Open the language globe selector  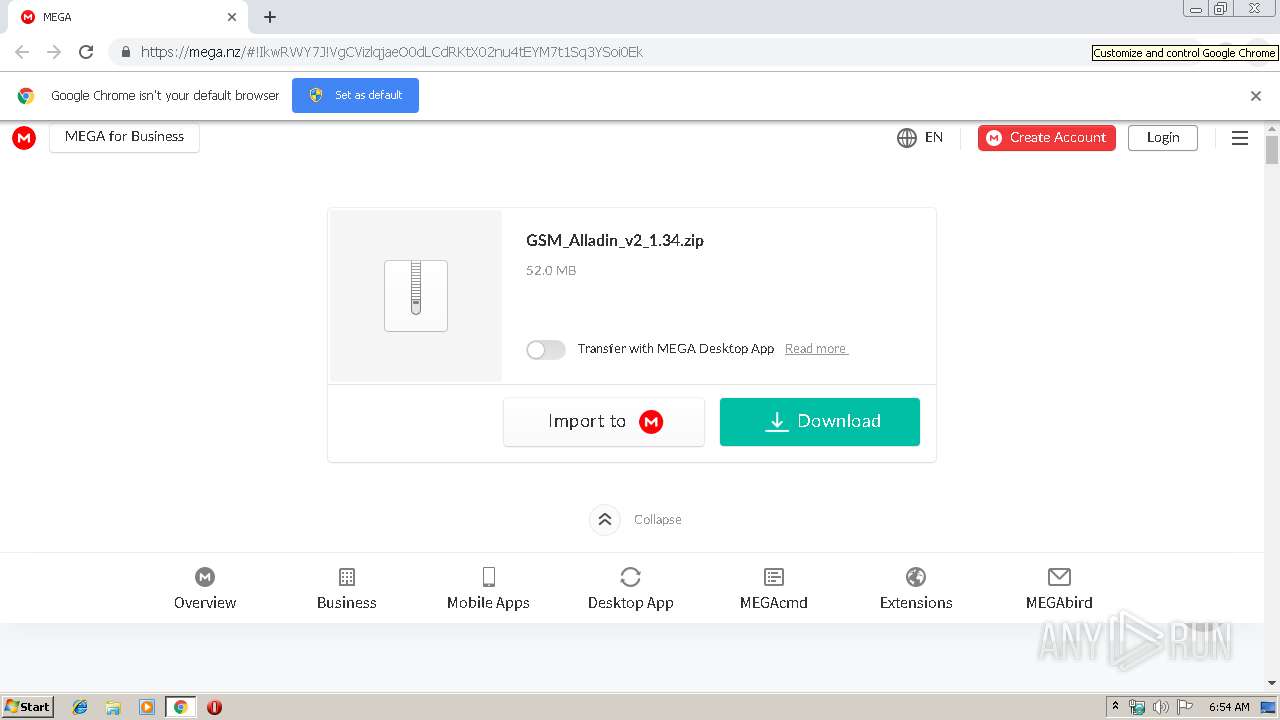click(x=907, y=138)
